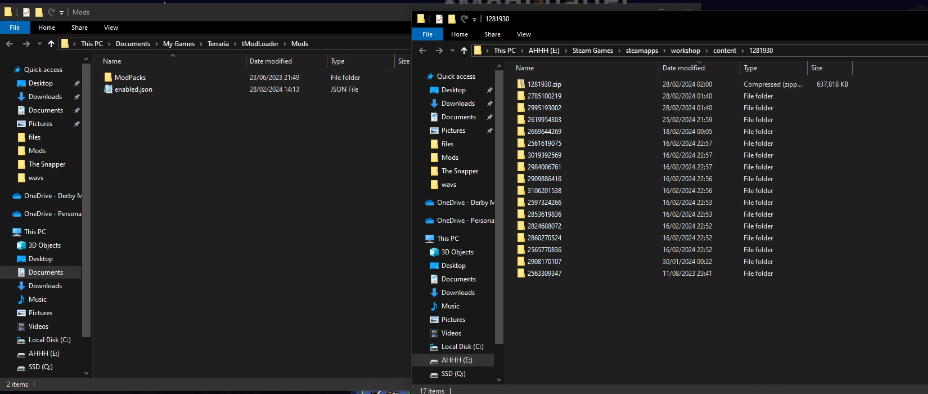Viewport: 928px width, 394px height.
Task: Open recent locations dropdown in 1281930 window
Action: (453, 51)
